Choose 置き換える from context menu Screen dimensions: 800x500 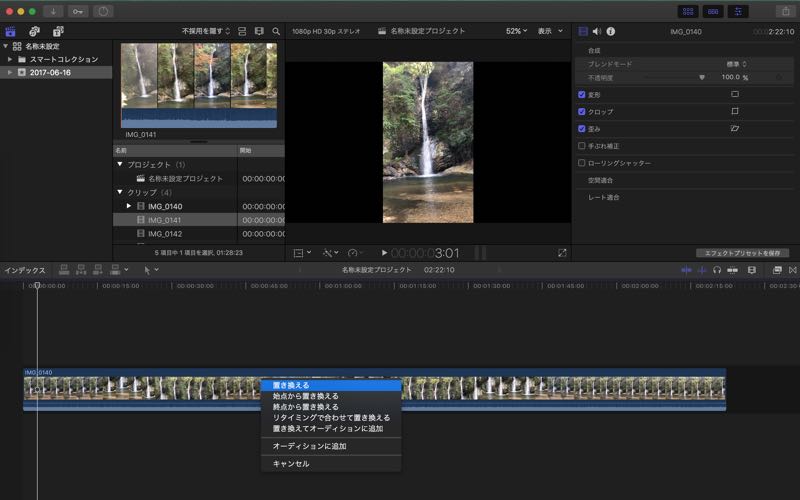291,385
